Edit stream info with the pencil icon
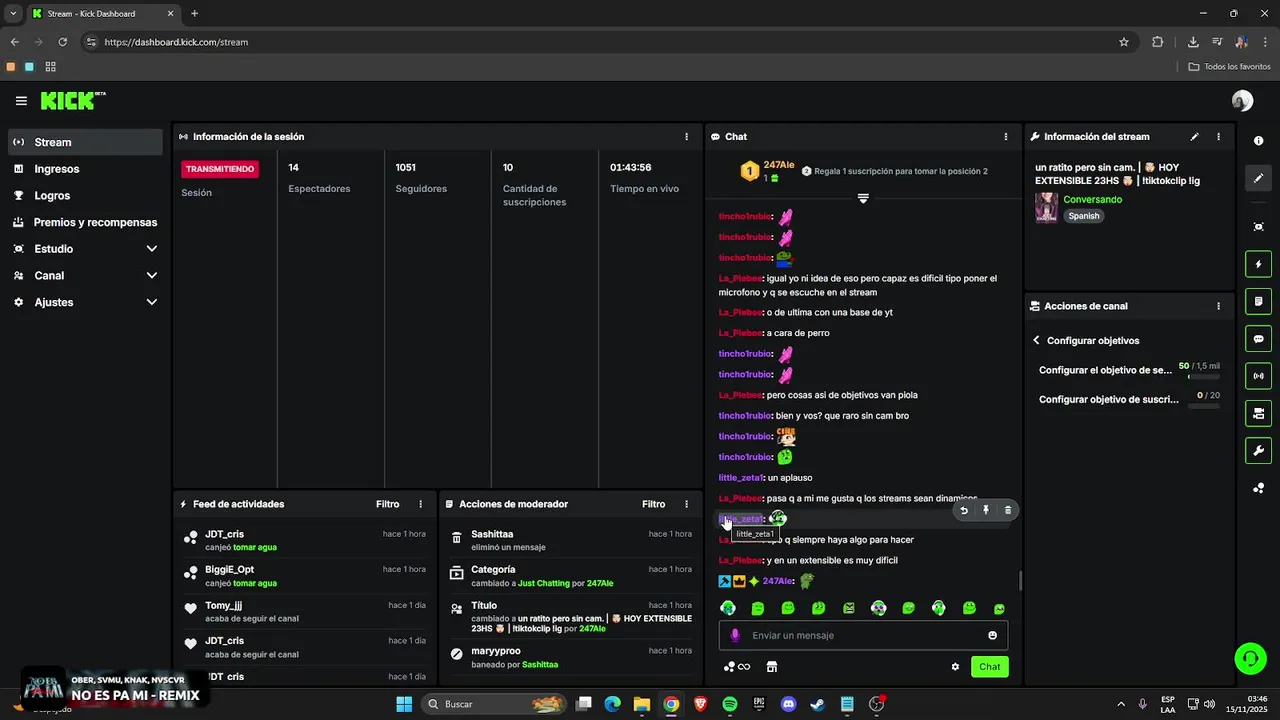 (1194, 137)
